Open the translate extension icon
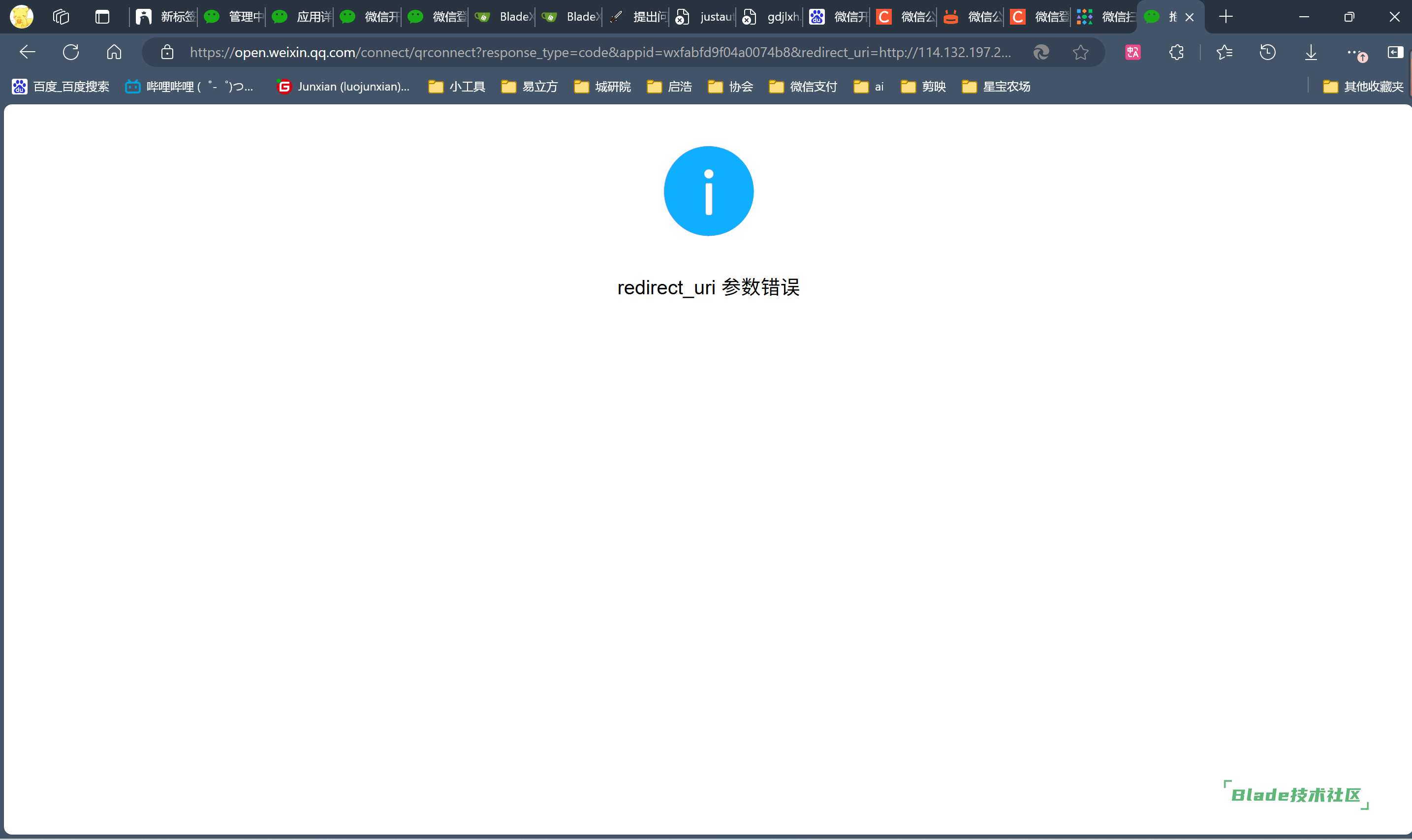The height and width of the screenshot is (840, 1412). pyautogui.click(x=1132, y=52)
